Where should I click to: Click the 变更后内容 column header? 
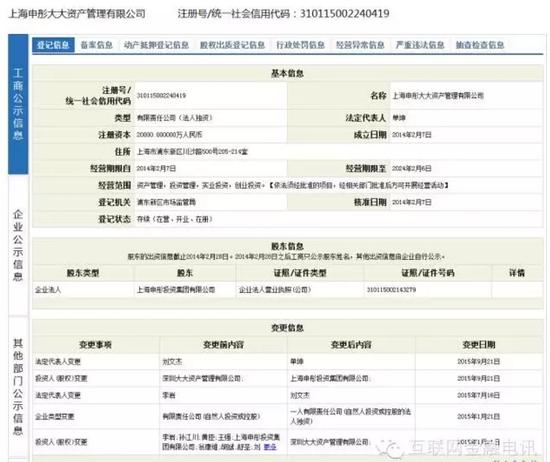point(351,344)
